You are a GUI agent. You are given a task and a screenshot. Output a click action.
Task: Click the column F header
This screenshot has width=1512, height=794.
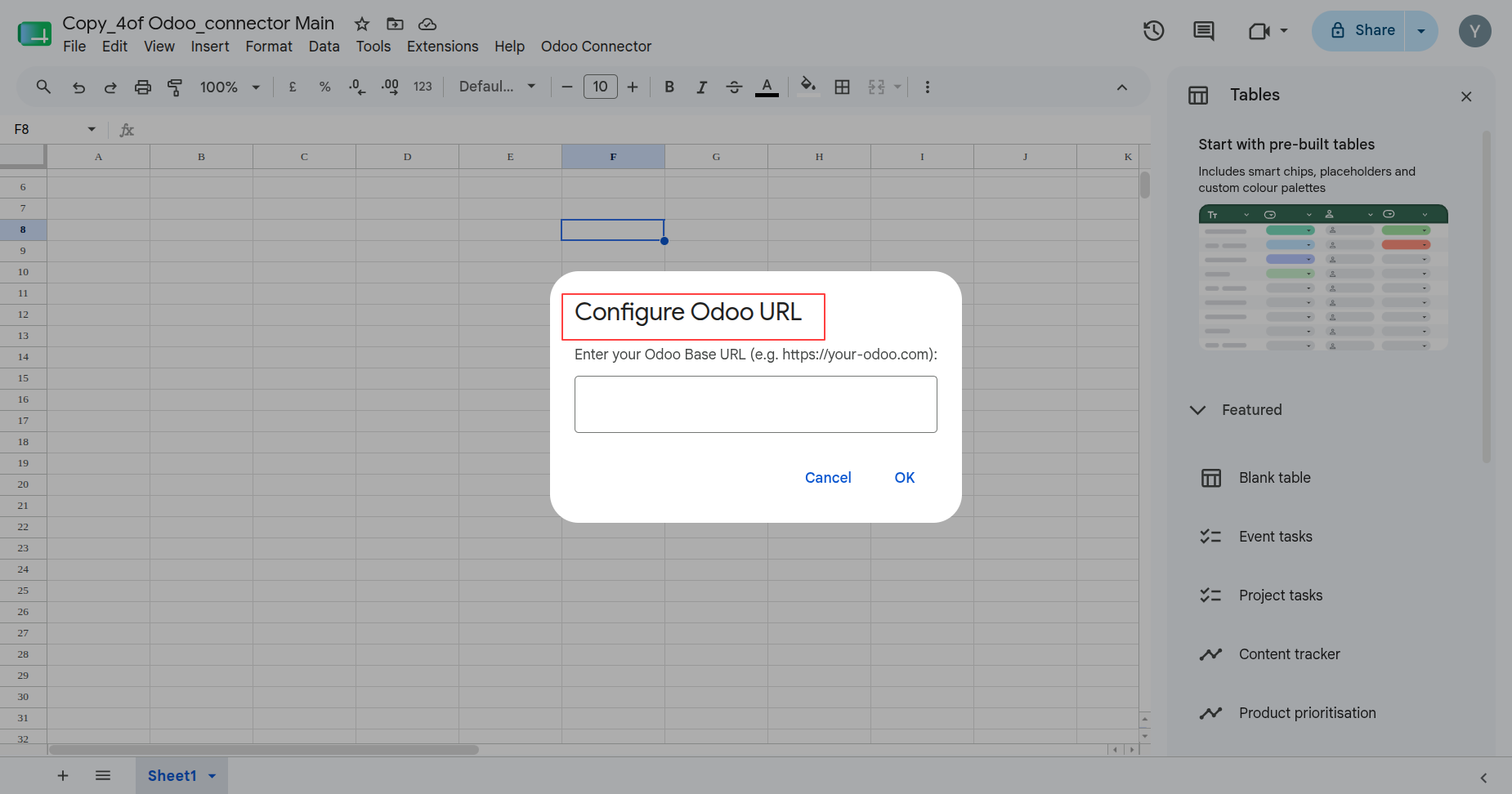(x=613, y=157)
